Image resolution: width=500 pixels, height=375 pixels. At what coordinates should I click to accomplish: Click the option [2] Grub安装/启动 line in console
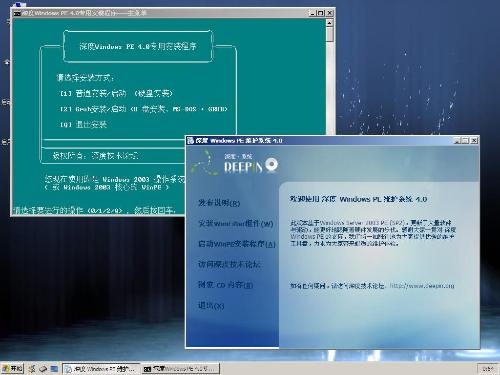pos(144,109)
